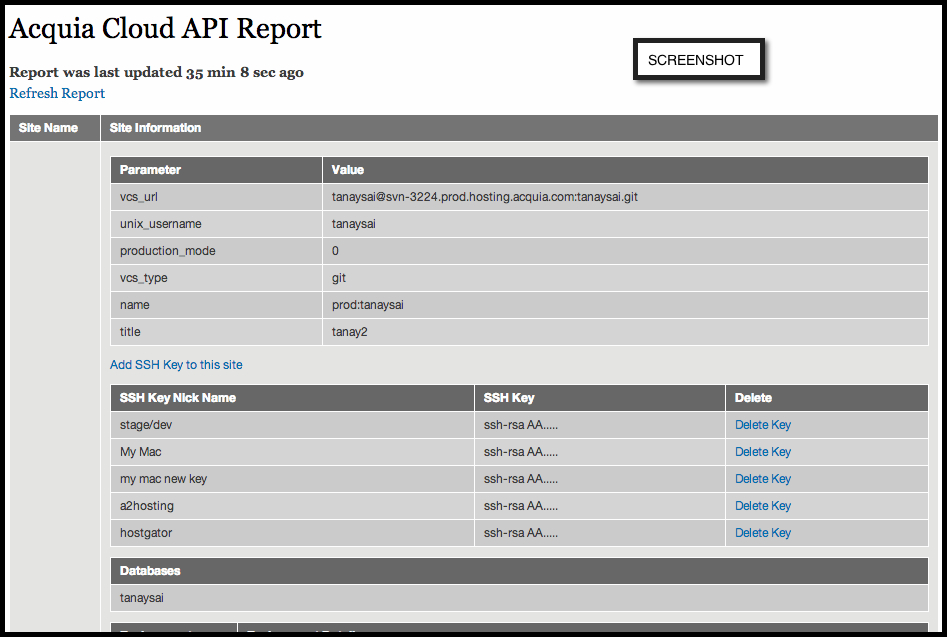Viewport: 947px width, 637px height.
Task: Delete the a2hosting SSH key
Action: click(762, 506)
